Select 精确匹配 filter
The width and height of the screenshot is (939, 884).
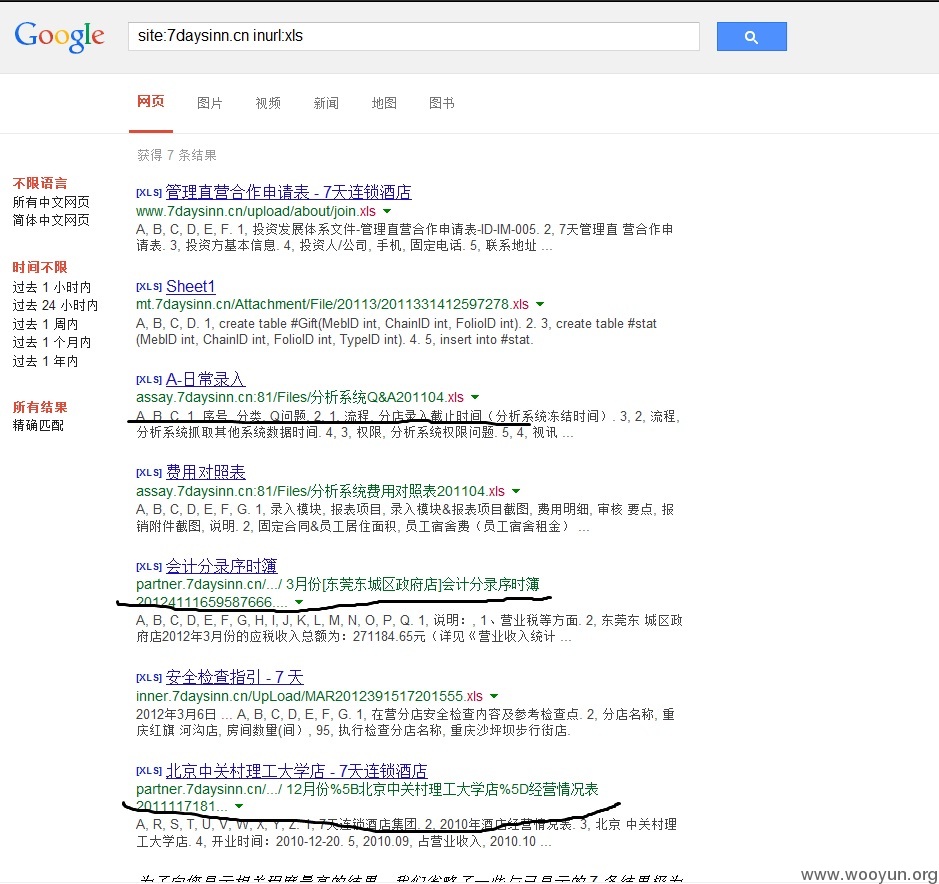point(38,425)
